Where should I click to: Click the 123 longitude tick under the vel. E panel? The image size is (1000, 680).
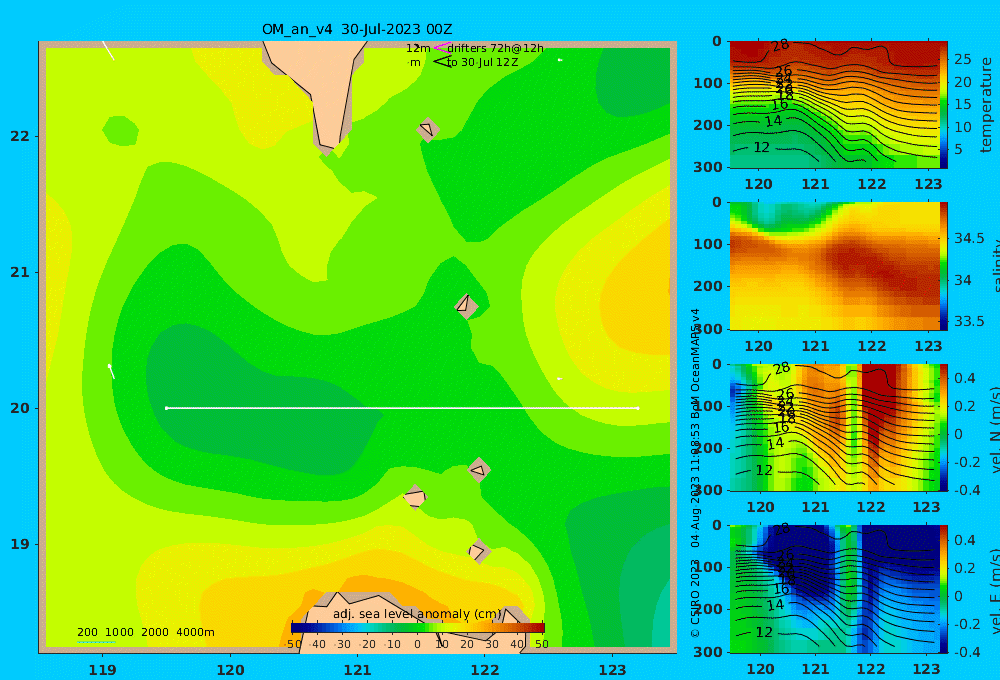(926, 669)
